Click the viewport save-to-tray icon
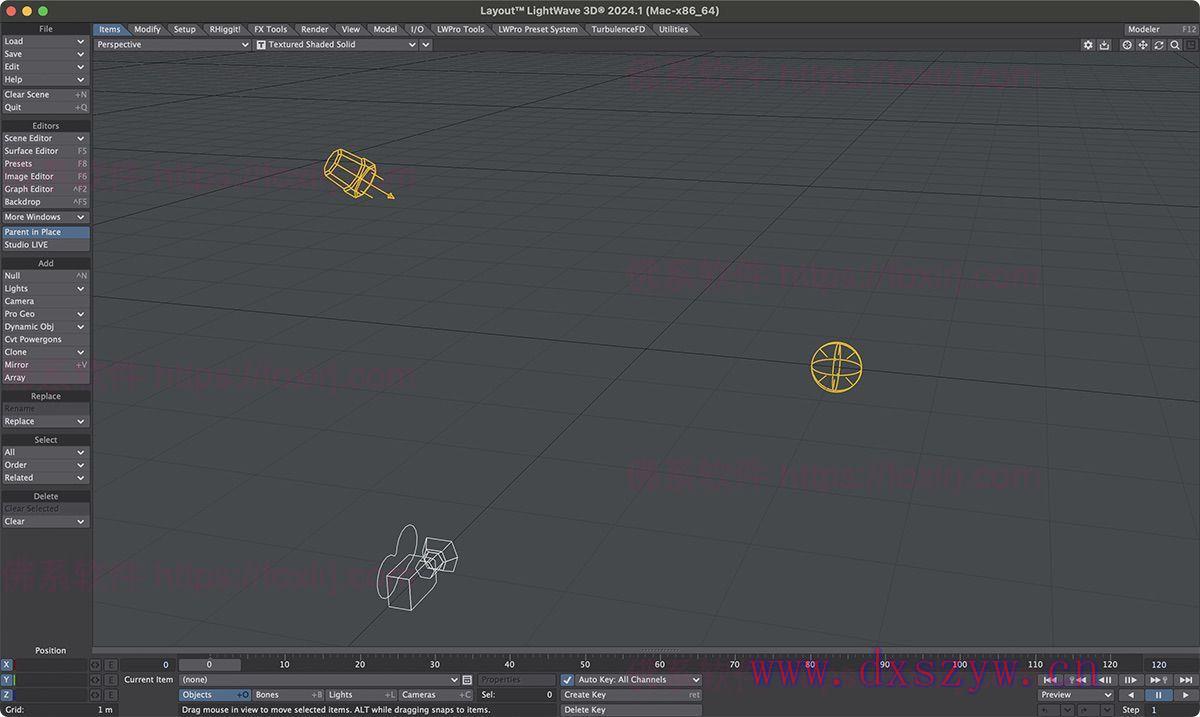Image resolution: width=1200 pixels, height=717 pixels. click(1104, 45)
